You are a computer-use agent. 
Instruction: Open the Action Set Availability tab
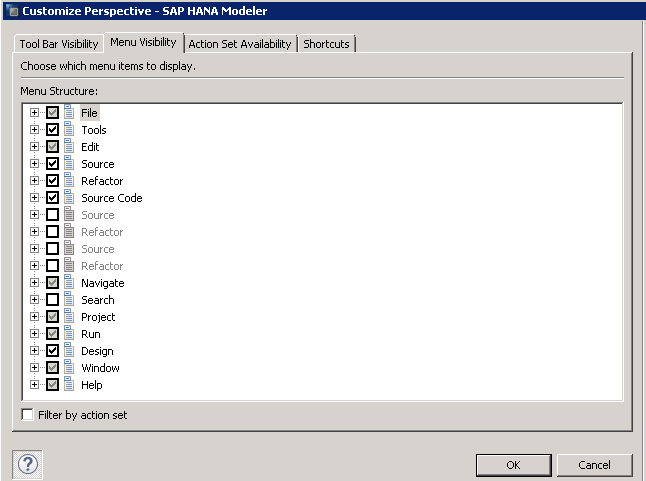240,44
